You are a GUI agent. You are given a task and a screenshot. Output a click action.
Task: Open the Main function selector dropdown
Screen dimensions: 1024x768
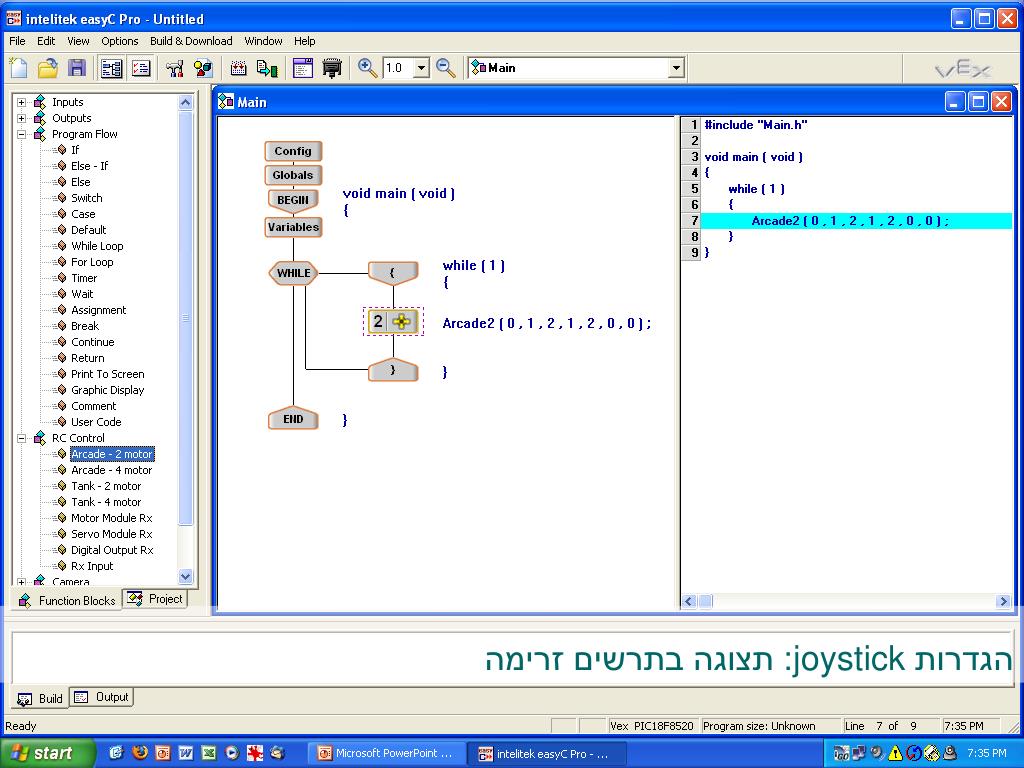pyautogui.click(x=676, y=68)
